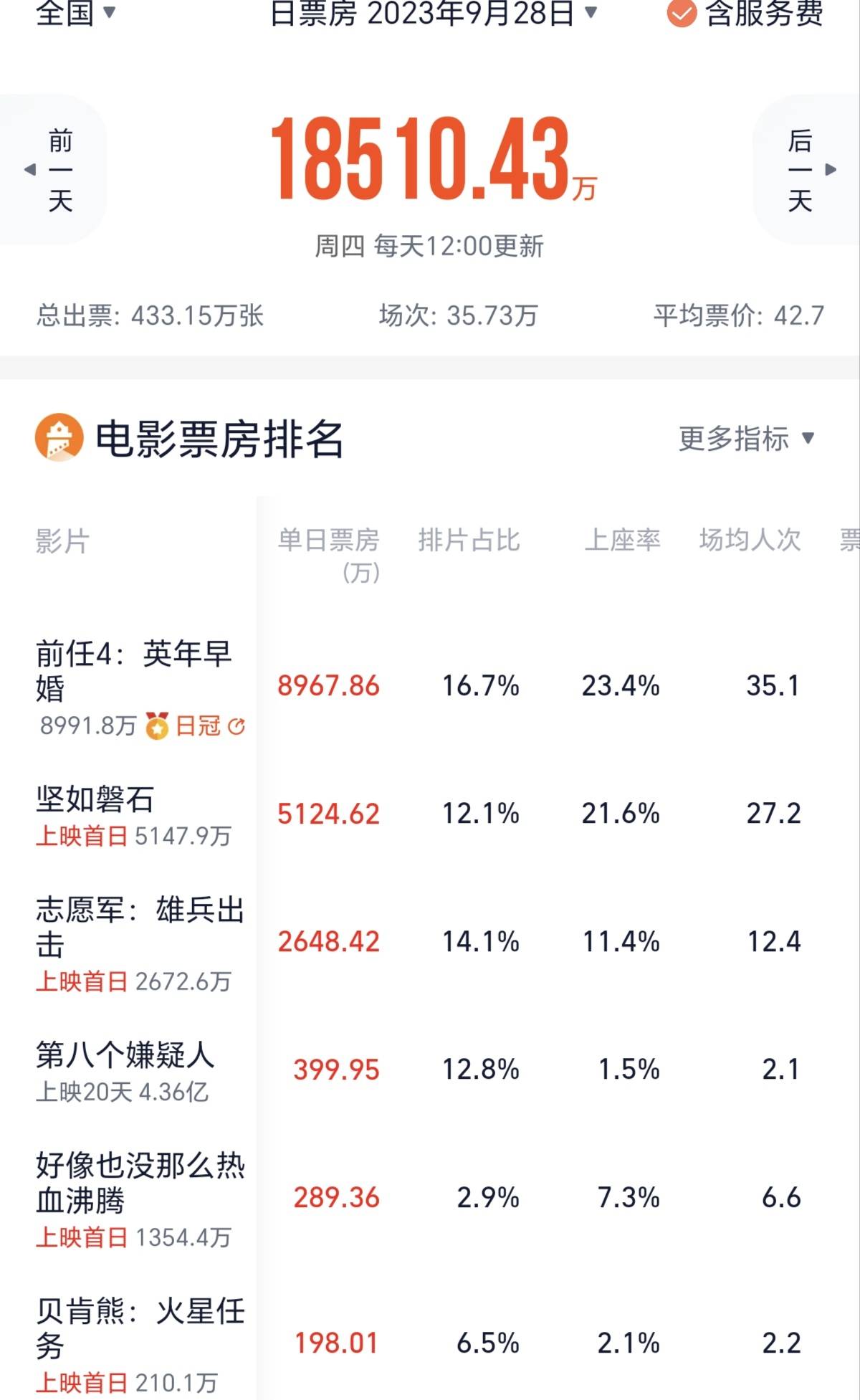Tap the 场均人次 column header
Viewport: 860px width, 1400px height.
750,540
